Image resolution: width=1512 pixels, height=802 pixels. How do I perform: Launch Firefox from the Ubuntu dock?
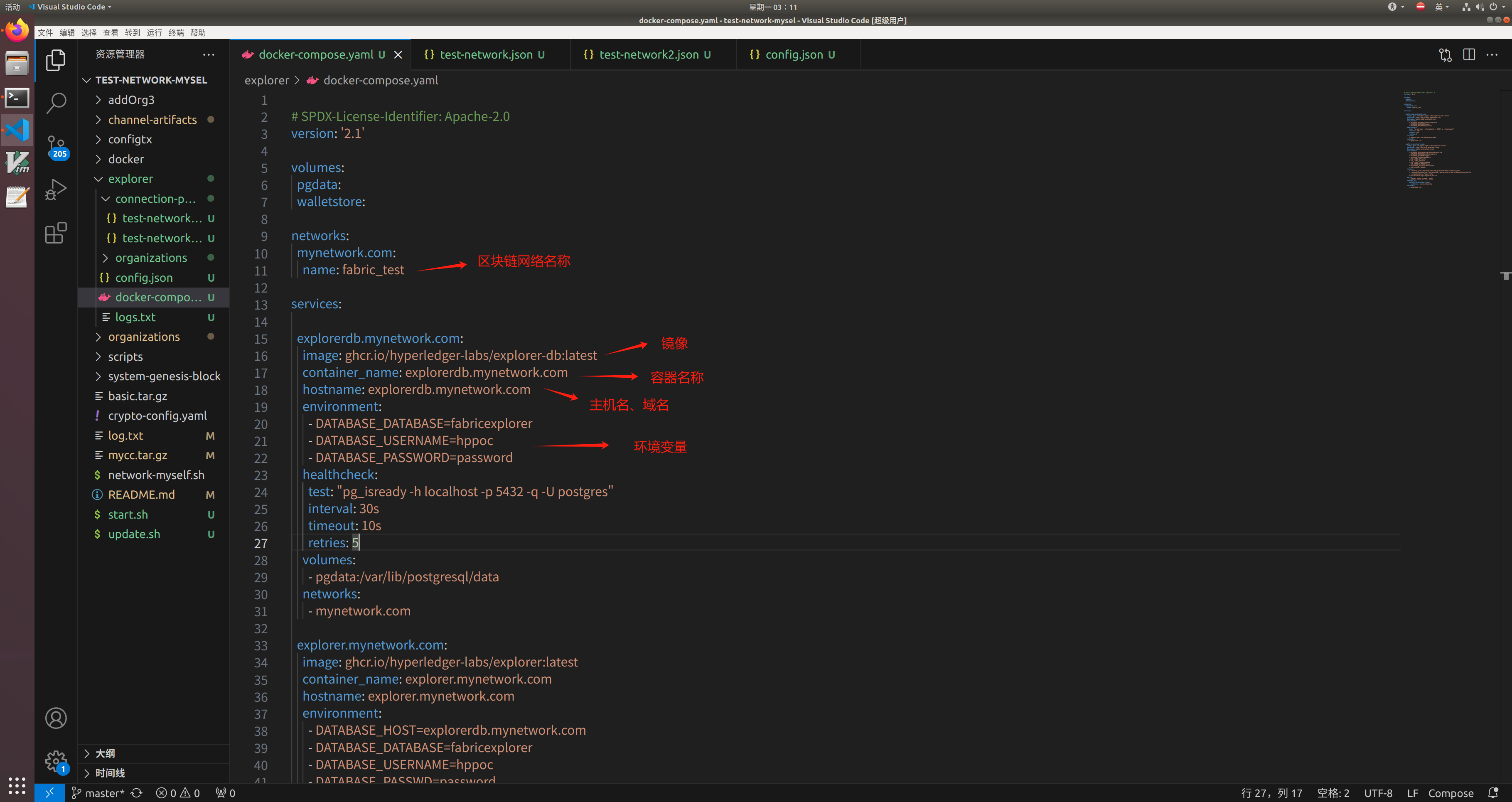click(17, 30)
